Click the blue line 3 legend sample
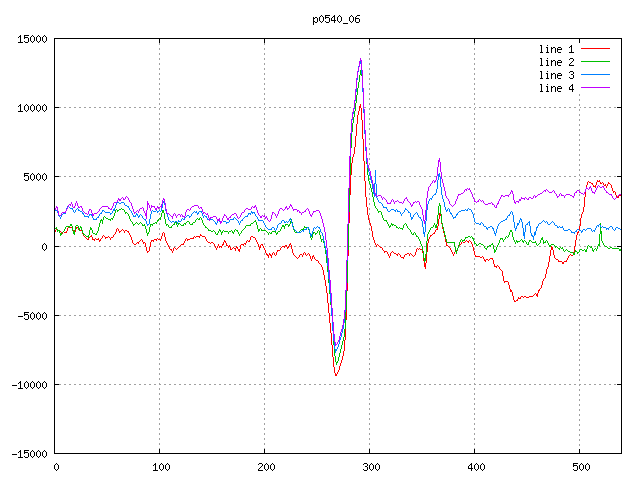 pyautogui.click(x=596, y=75)
